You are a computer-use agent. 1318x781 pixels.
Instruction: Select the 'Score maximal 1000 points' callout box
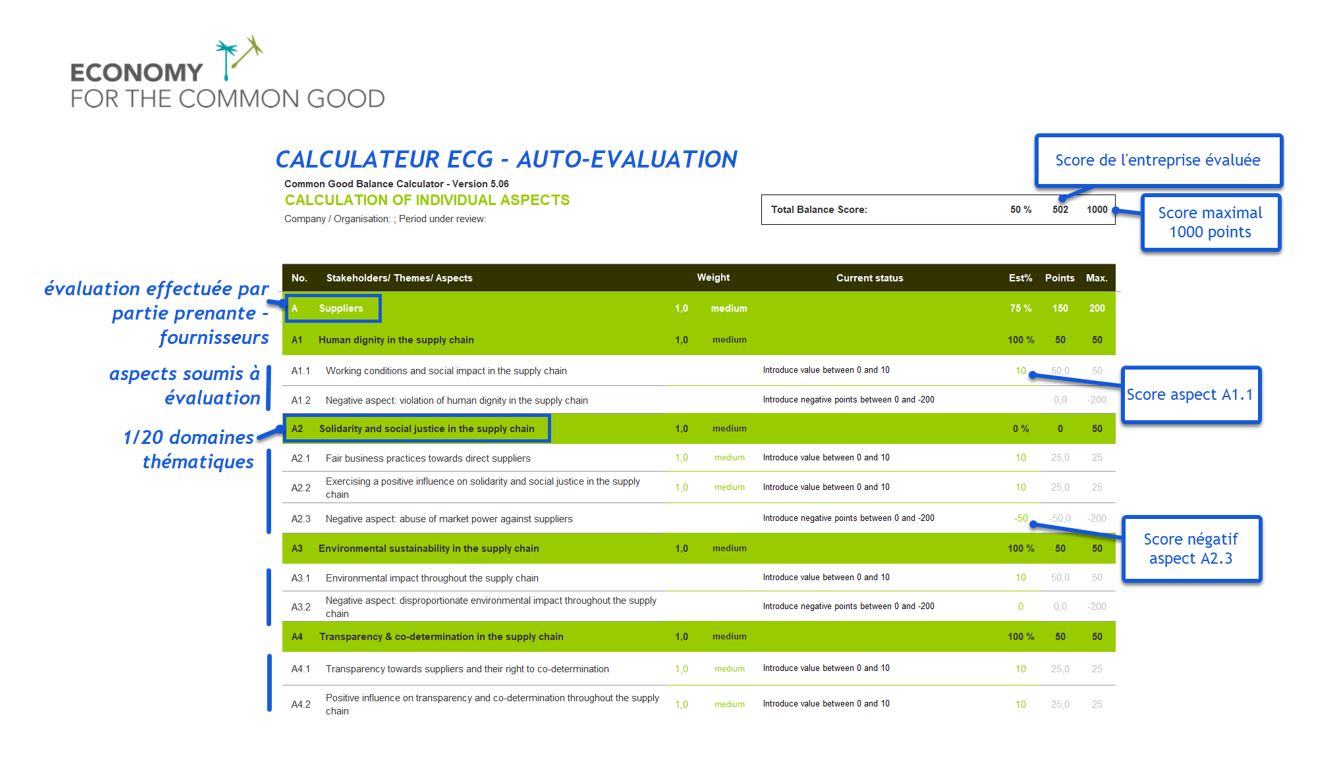coord(1208,222)
